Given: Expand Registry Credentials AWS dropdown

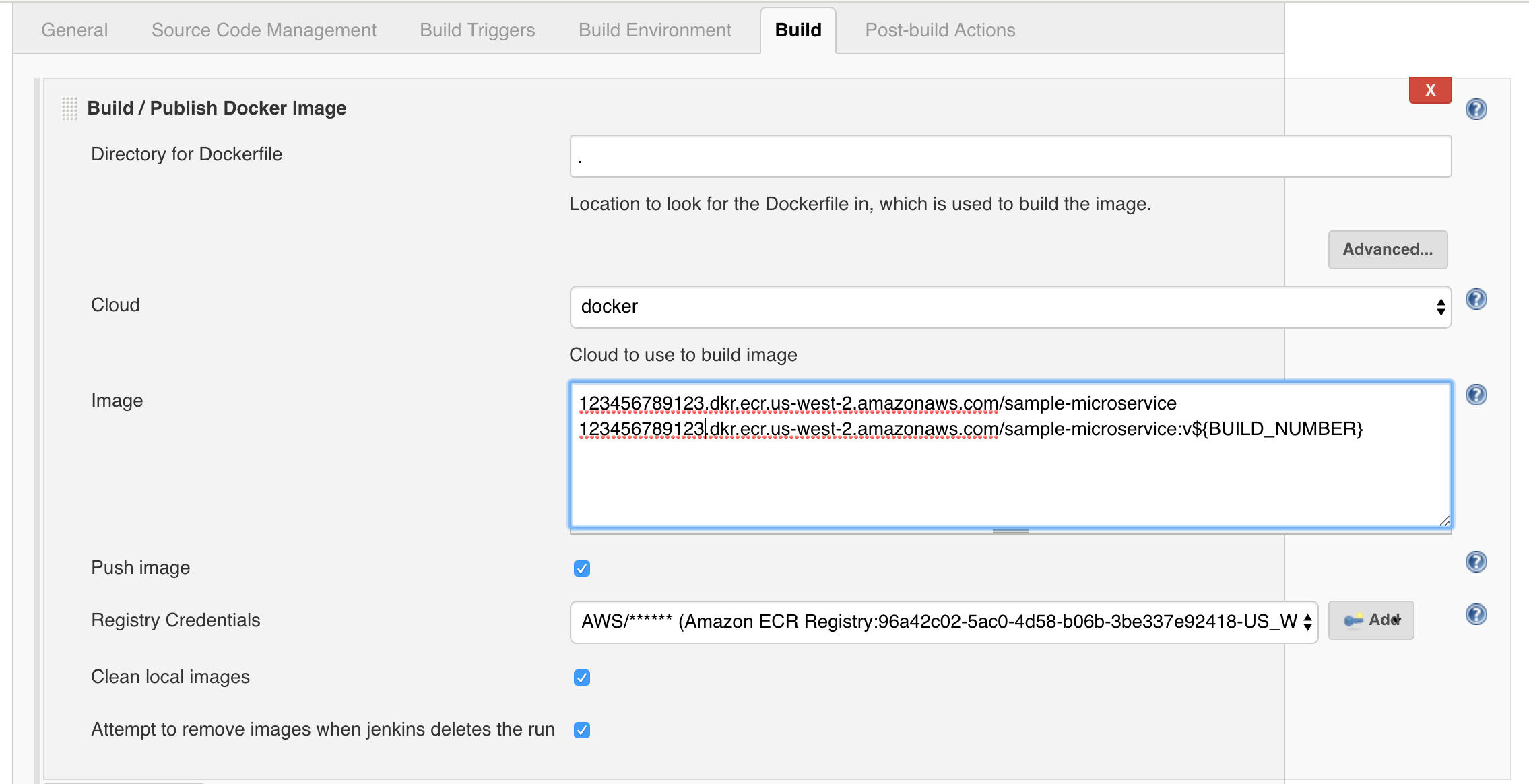Looking at the screenshot, I should point(944,622).
